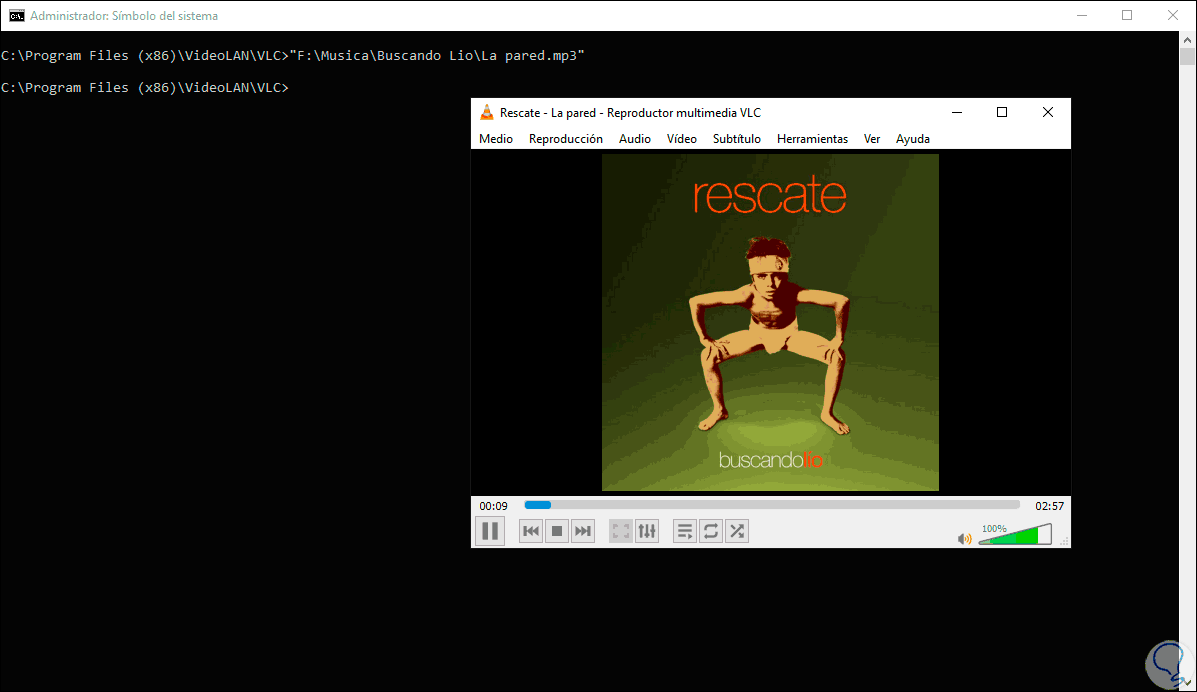This screenshot has width=1197, height=692.
Task: Open the Vídeo menu
Action: pyautogui.click(x=682, y=138)
